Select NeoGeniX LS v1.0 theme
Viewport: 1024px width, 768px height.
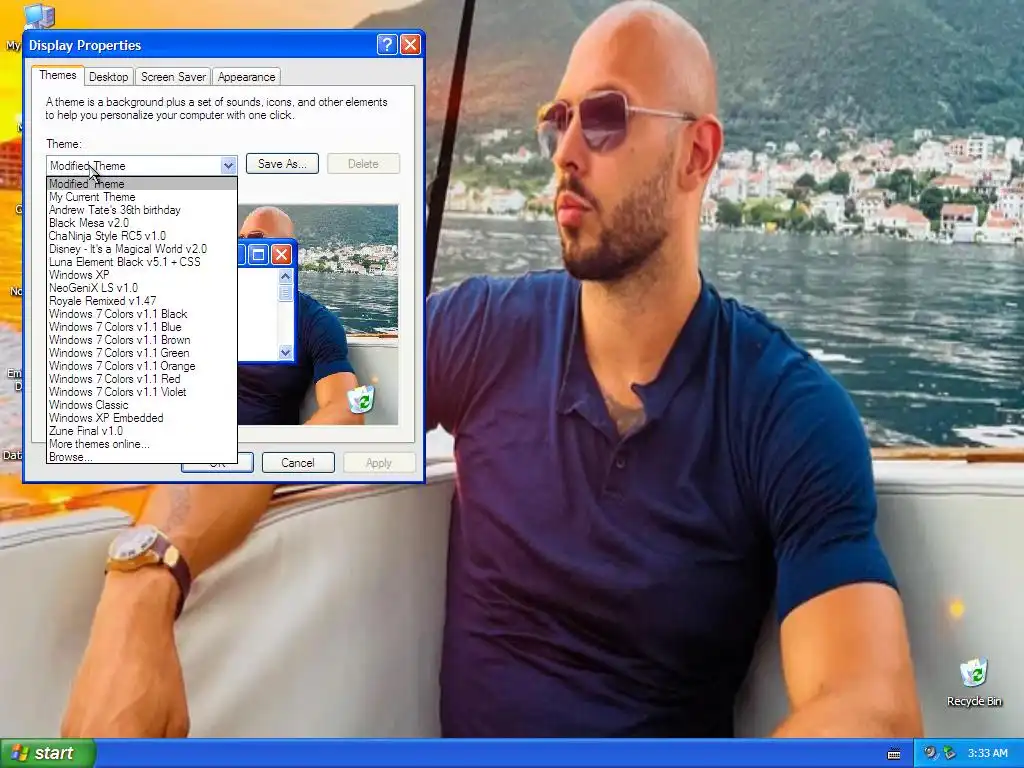point(142,288)
